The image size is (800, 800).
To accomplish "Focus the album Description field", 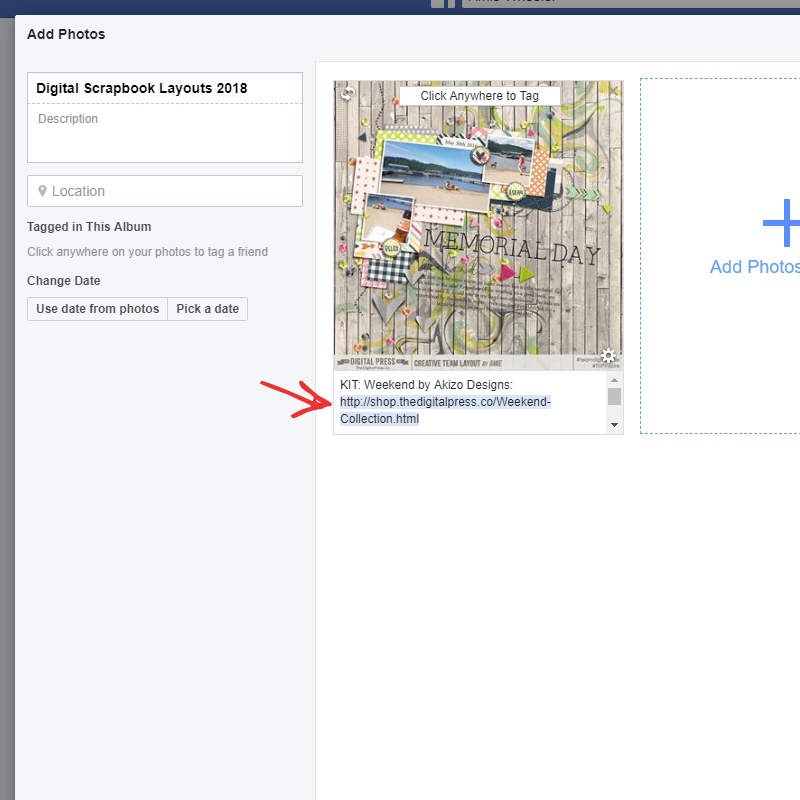I will click(x=165, y=133).
